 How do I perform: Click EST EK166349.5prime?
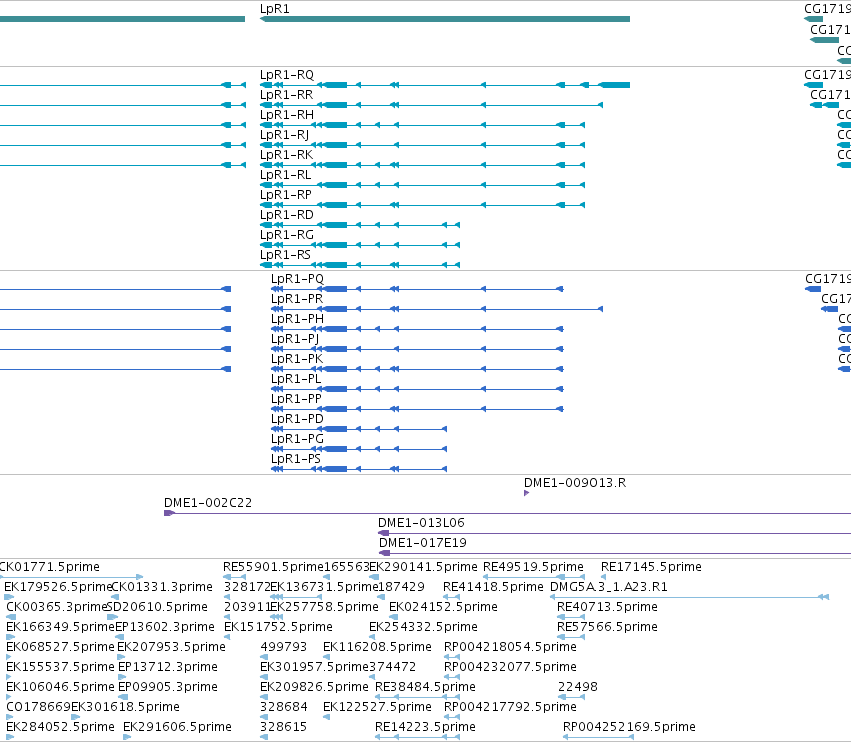[60, 627]
